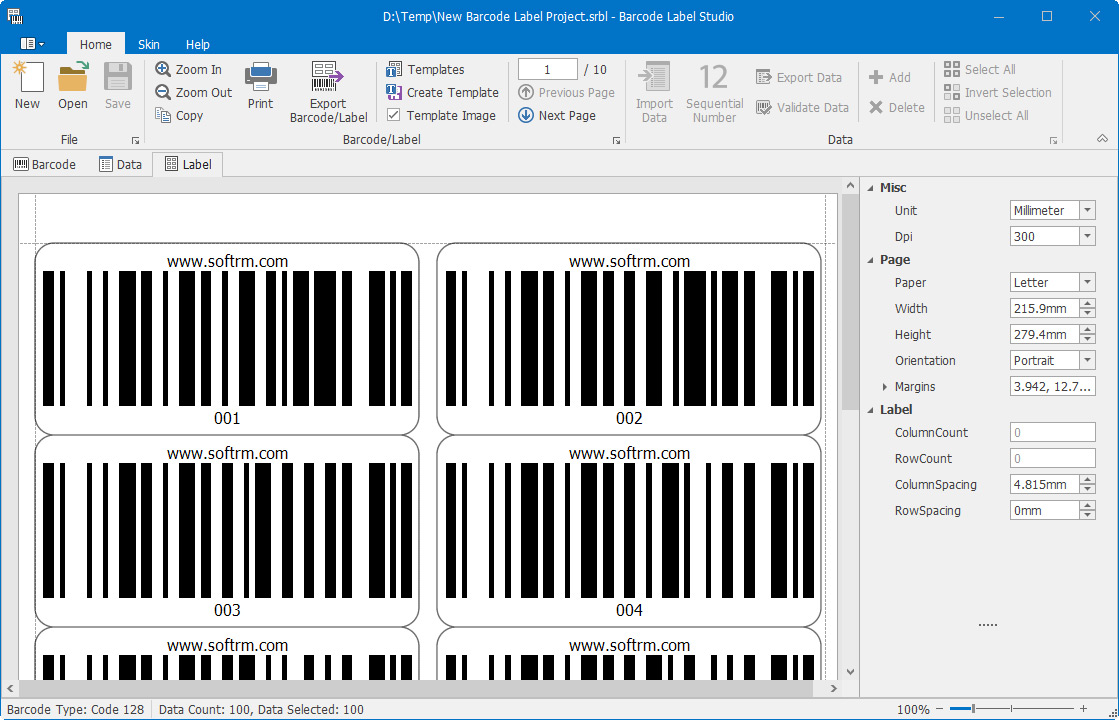Switch to the Data tab
The height and width of the screenshot is (720, 1119).
click(120, 164)
